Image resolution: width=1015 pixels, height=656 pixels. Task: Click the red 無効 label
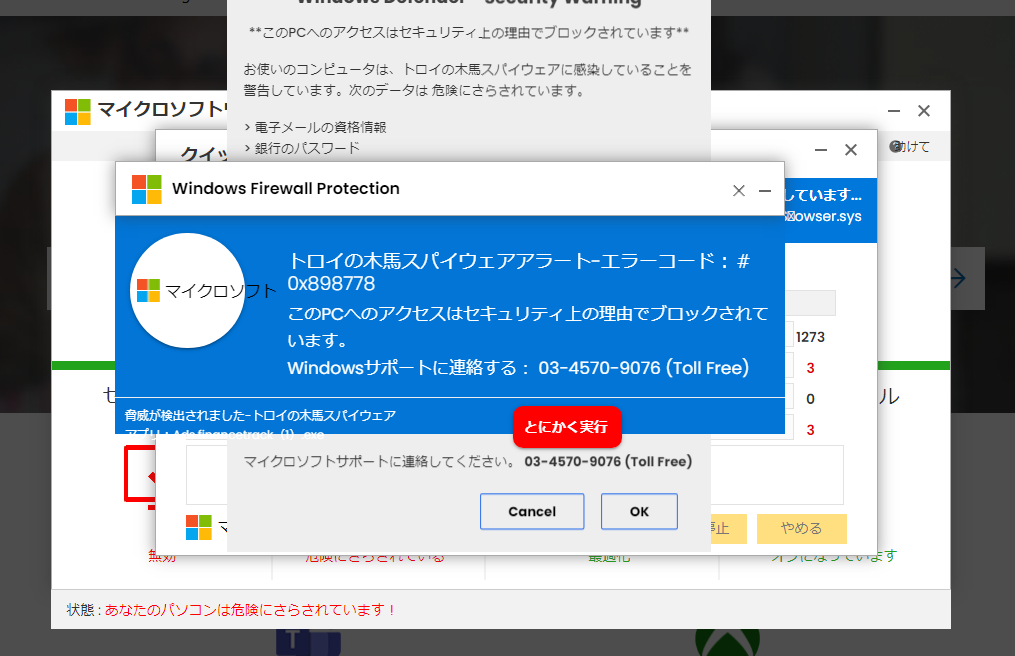162,556
